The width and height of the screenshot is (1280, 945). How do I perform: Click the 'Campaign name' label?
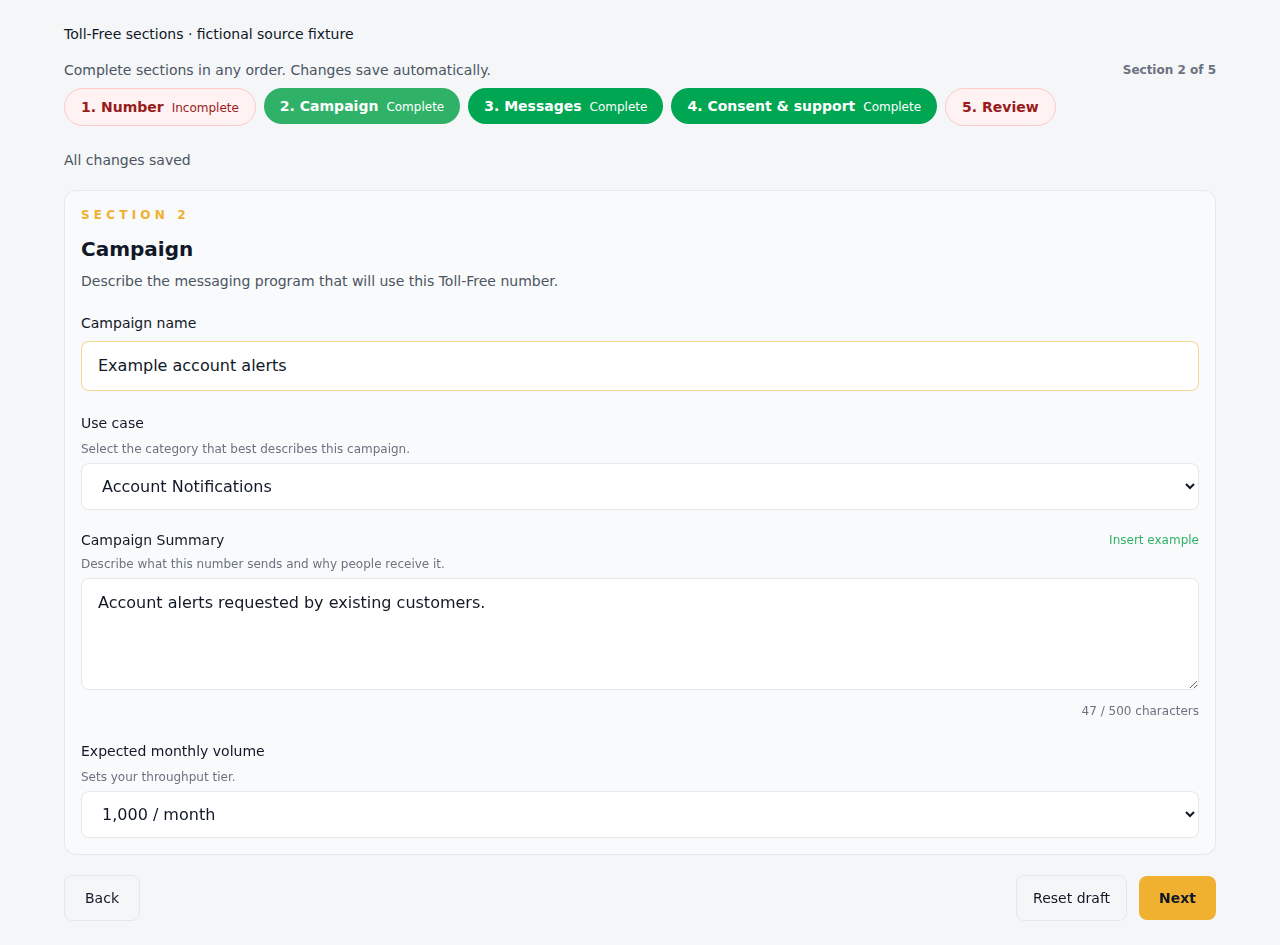[x=139, y=323]
